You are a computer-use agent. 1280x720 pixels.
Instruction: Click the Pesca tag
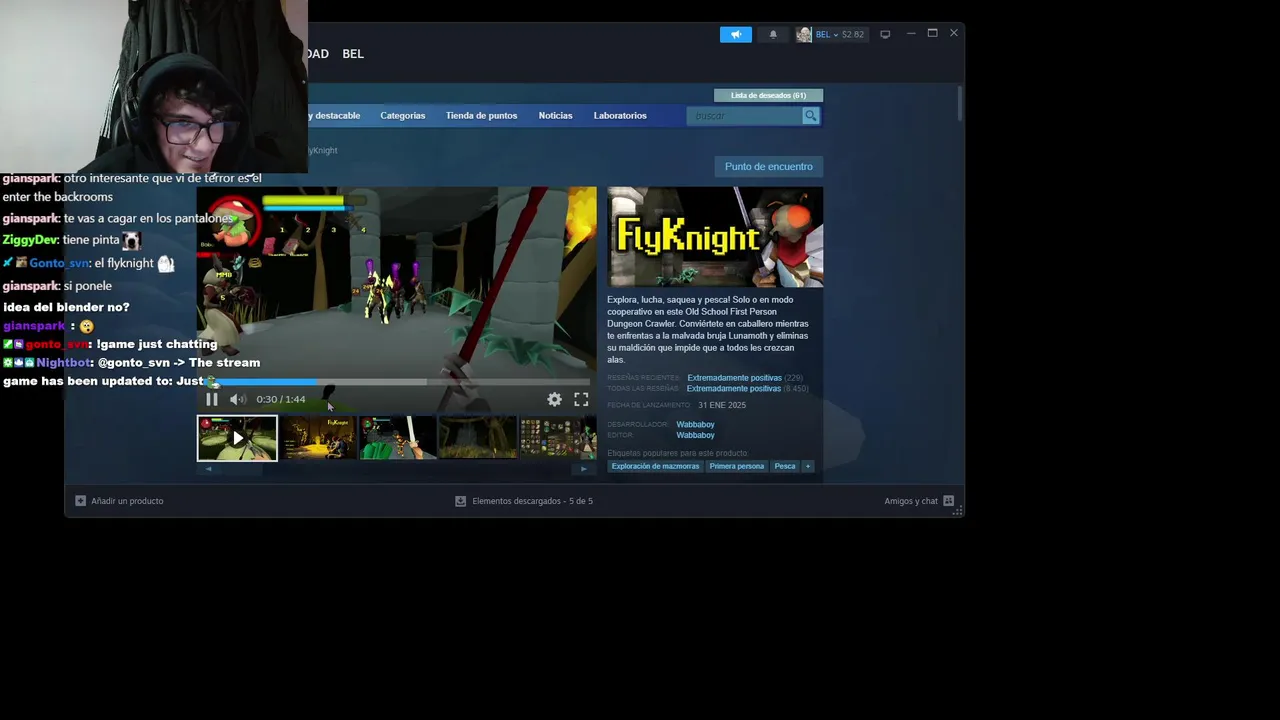tap(785, 466)
